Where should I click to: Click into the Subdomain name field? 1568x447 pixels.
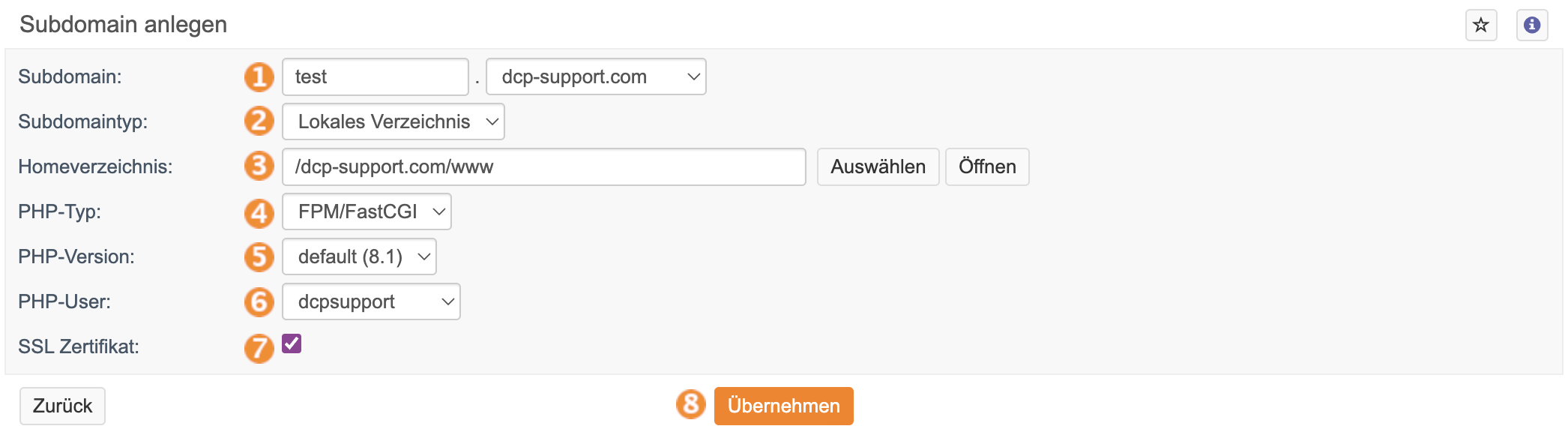click(376, 76)
